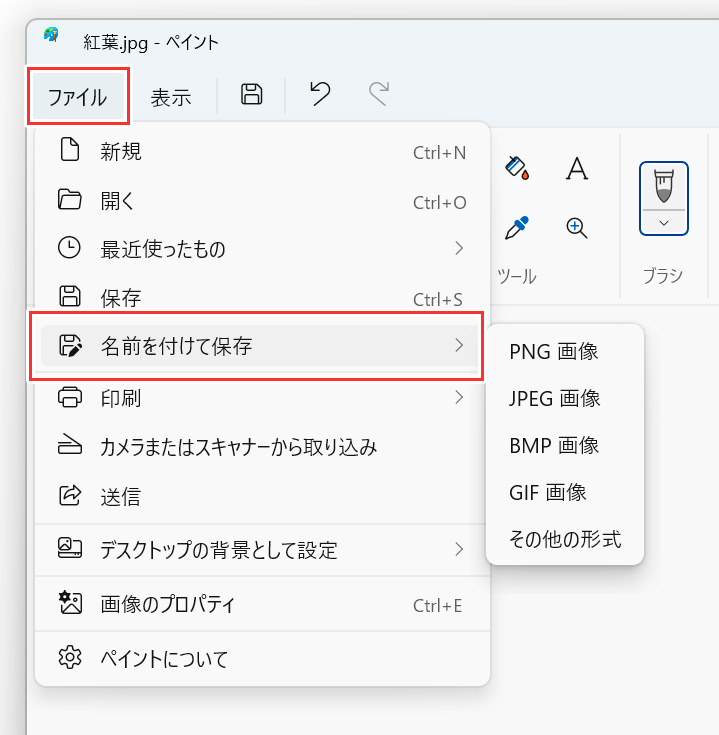This screenshot has height=735, width=719.
Task: Expand the 最近使ったもの submenu
Action: point(262,248)
